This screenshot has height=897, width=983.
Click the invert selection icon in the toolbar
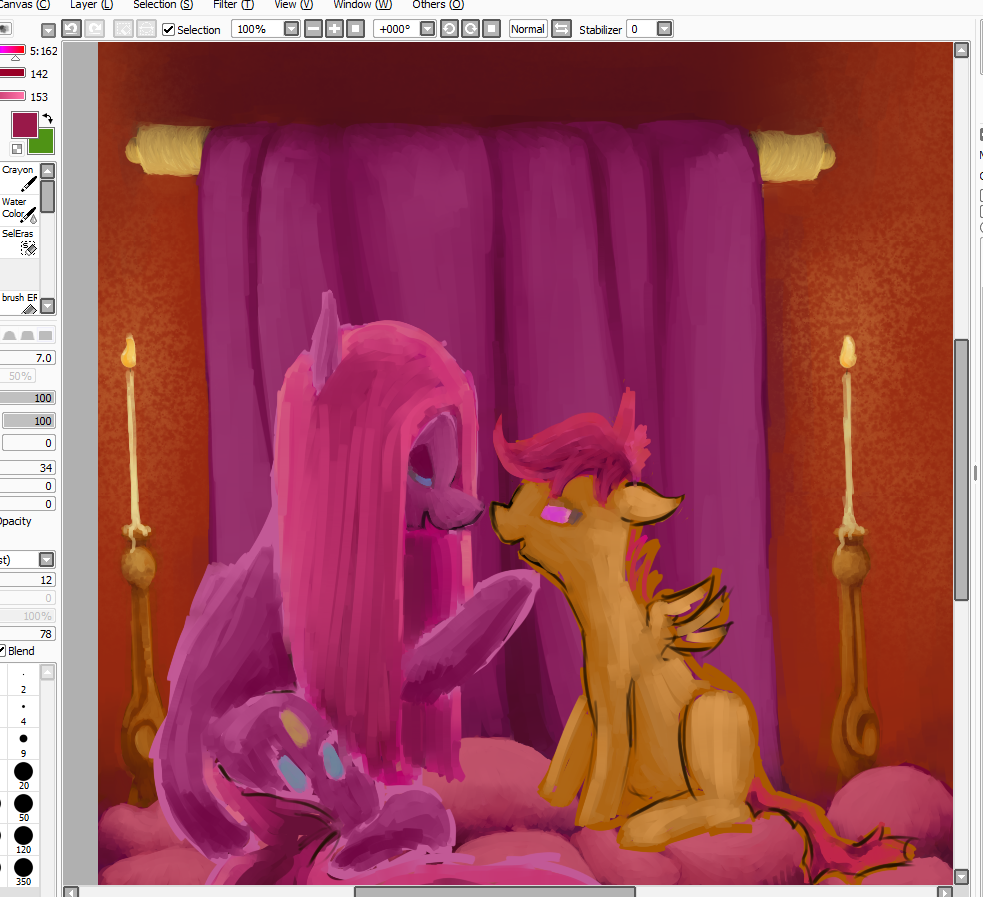[146, 29]
